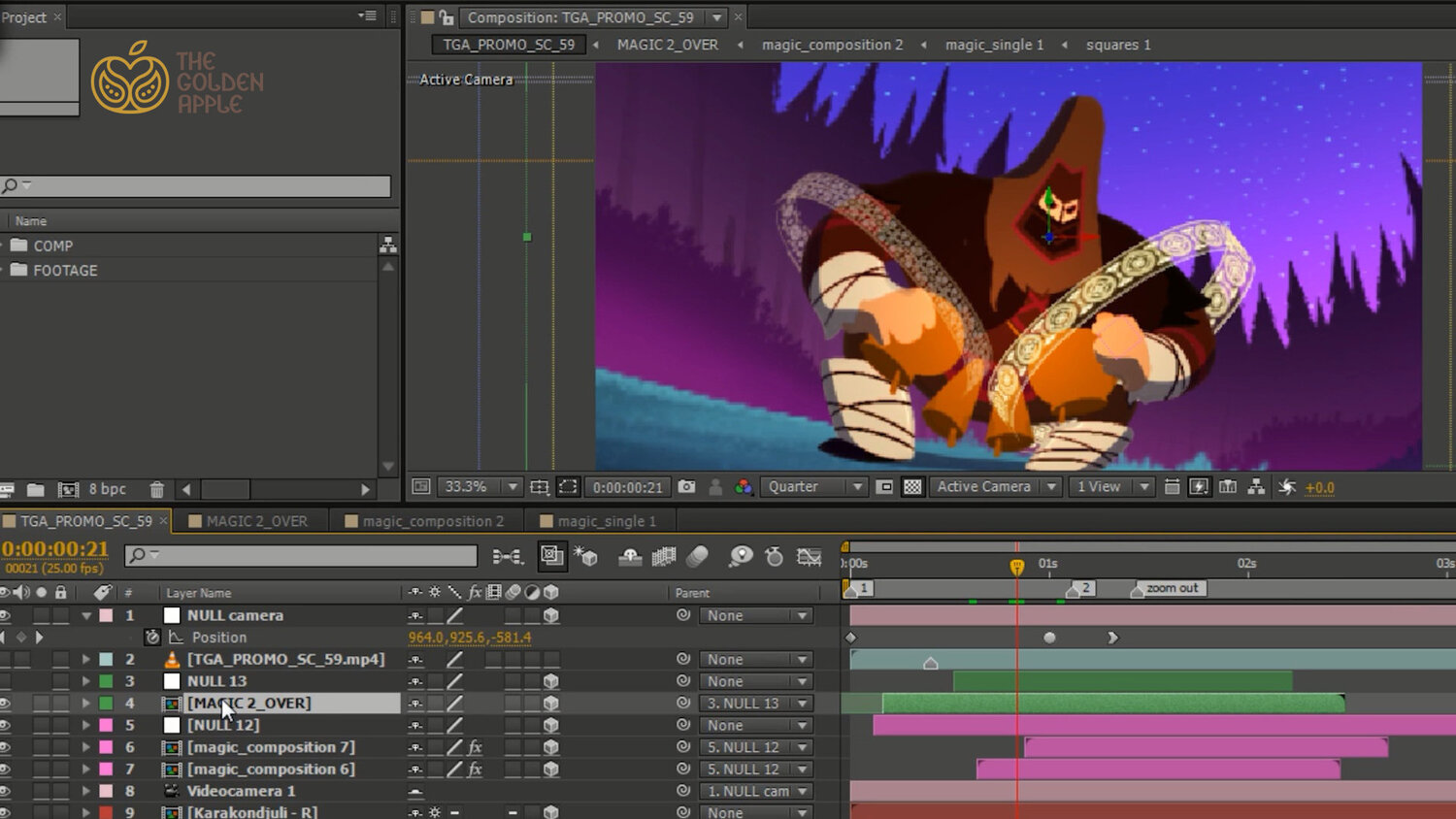Click label color of Karakondjuli - R layer
The image size is (1456, 819).
(106, 812)
